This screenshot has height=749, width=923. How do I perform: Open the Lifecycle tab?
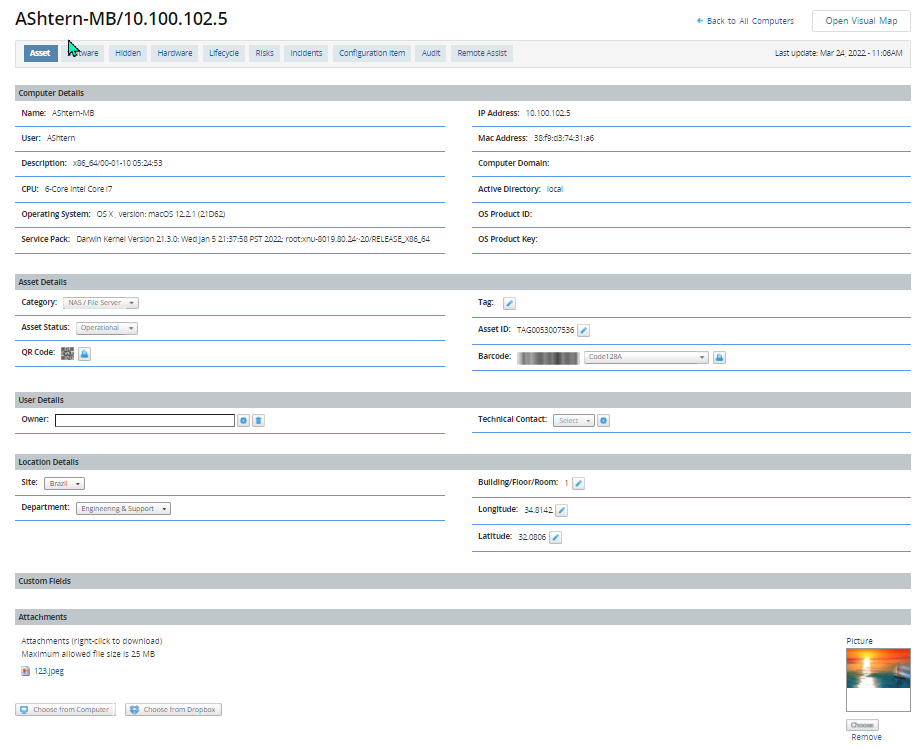(x=224, y=53)
